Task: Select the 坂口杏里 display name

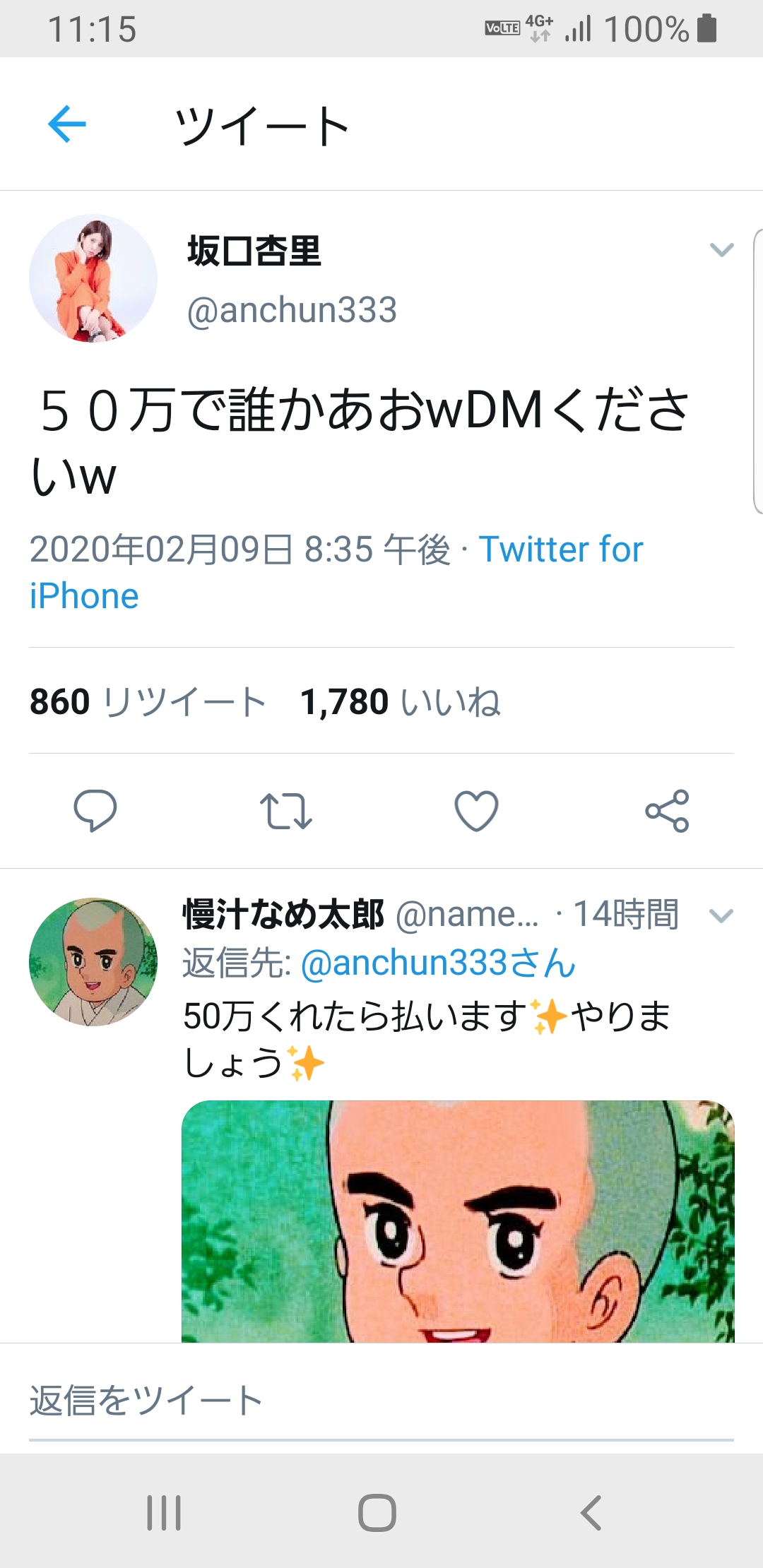Action: [254, 251]
